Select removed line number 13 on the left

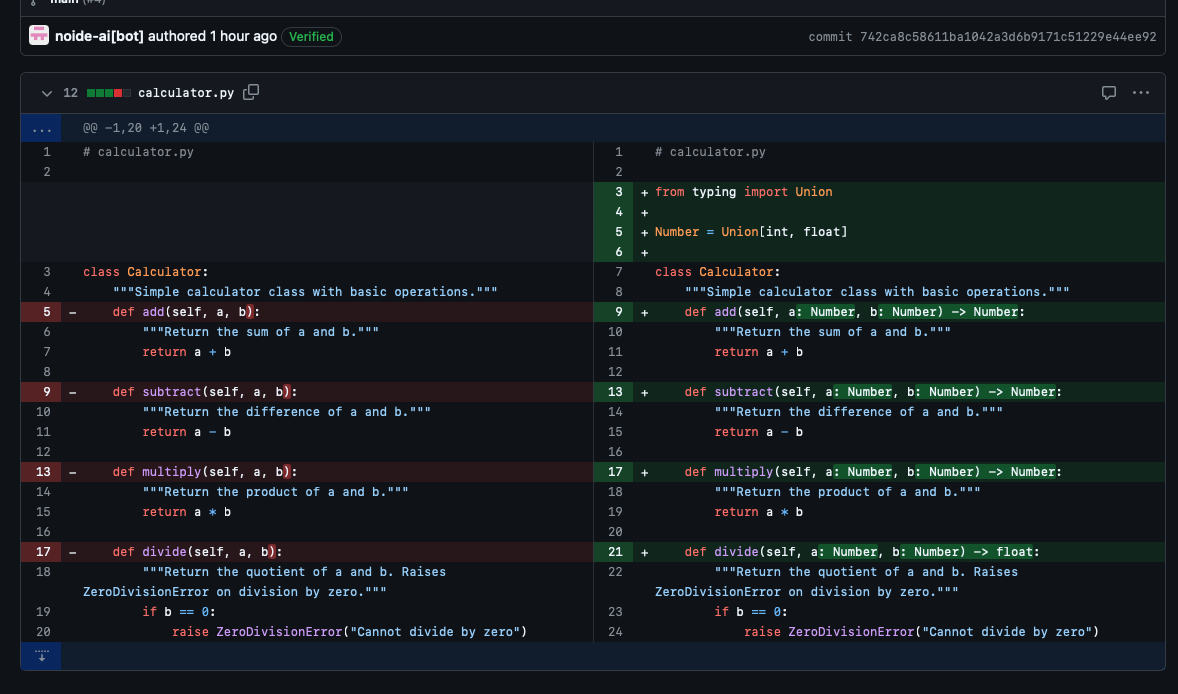pyautogui.click(x=41, y=472)
